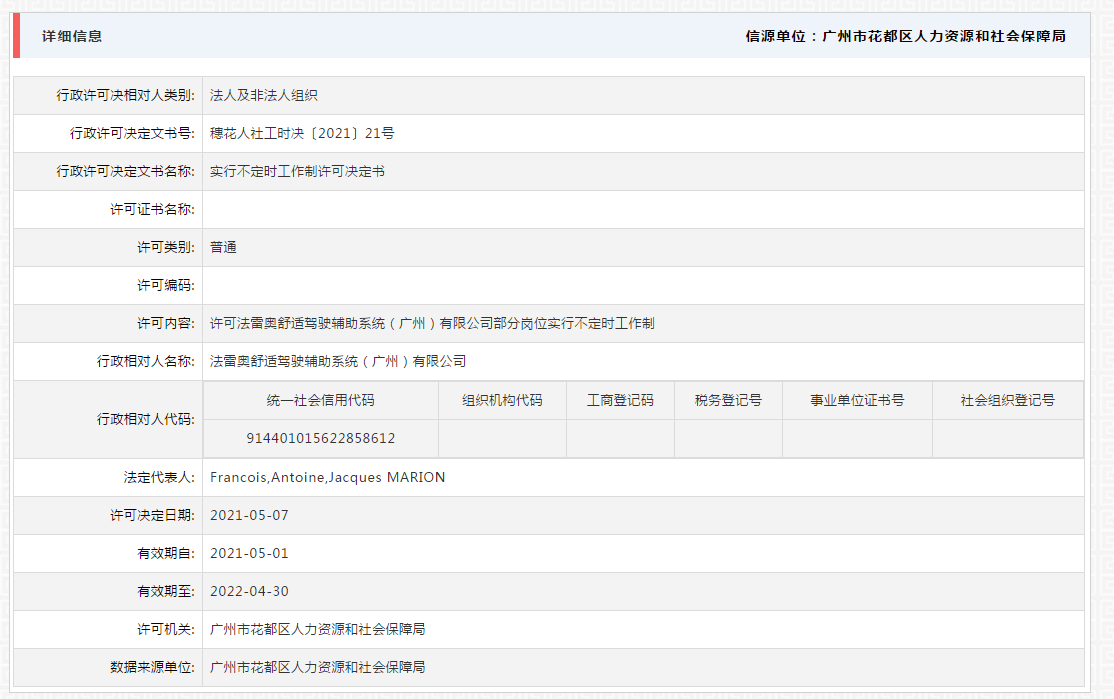Image resolution: width=1114 pixels, height=699 pixels.
Task: Click the 行政相对人代码 label
Action: [x=146, y=419]
